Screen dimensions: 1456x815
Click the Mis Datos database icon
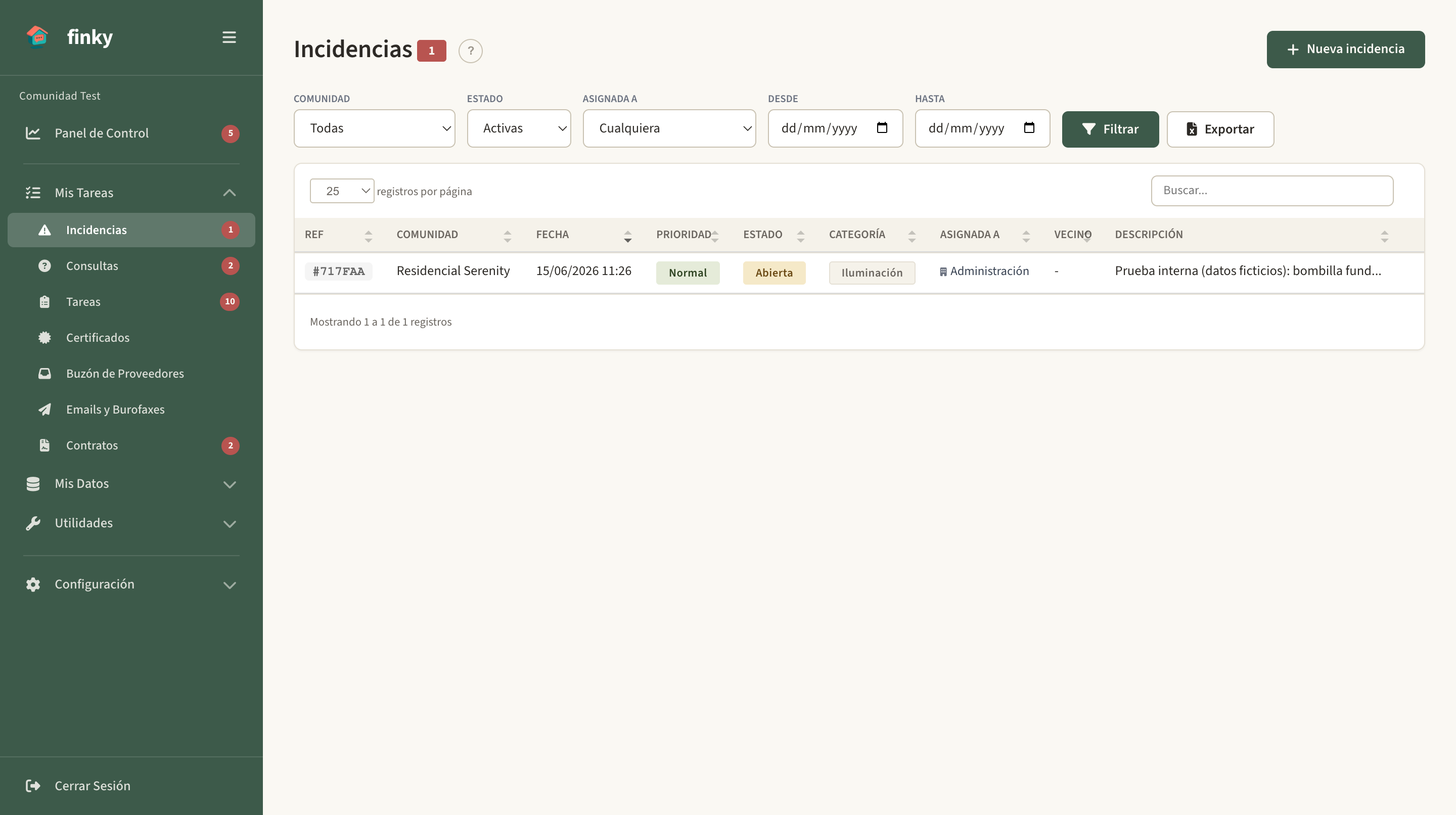33,484
